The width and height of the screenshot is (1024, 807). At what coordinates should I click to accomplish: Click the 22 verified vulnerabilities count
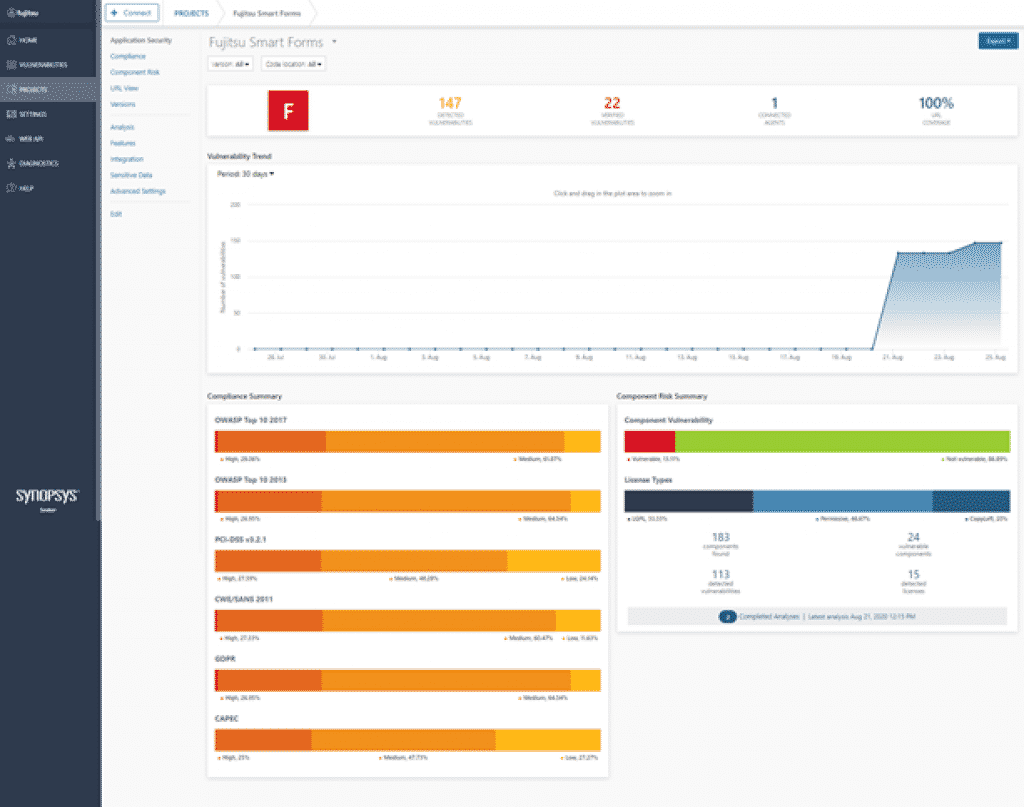(x=612, y=103)
